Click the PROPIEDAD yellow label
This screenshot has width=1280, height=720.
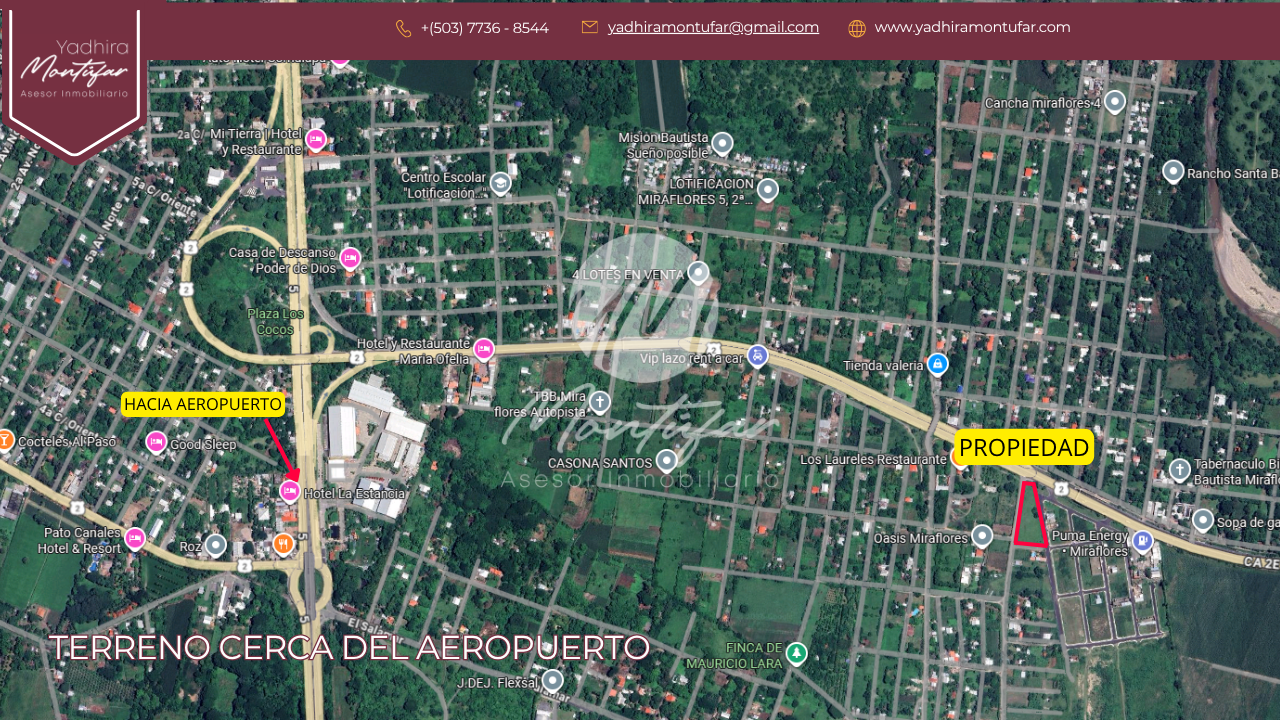click(x=1024, y=448)
